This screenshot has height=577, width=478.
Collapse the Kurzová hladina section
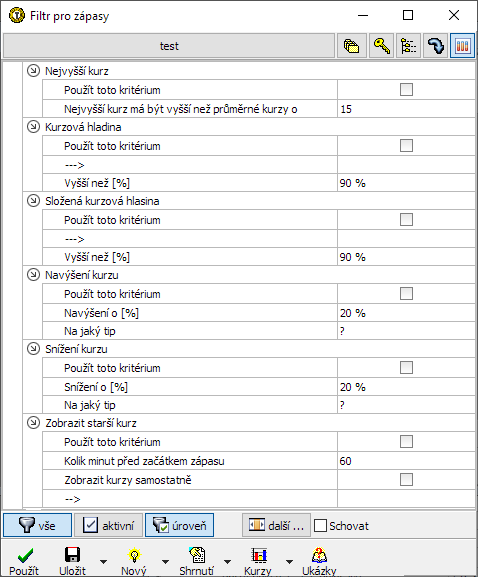point(33,127)
